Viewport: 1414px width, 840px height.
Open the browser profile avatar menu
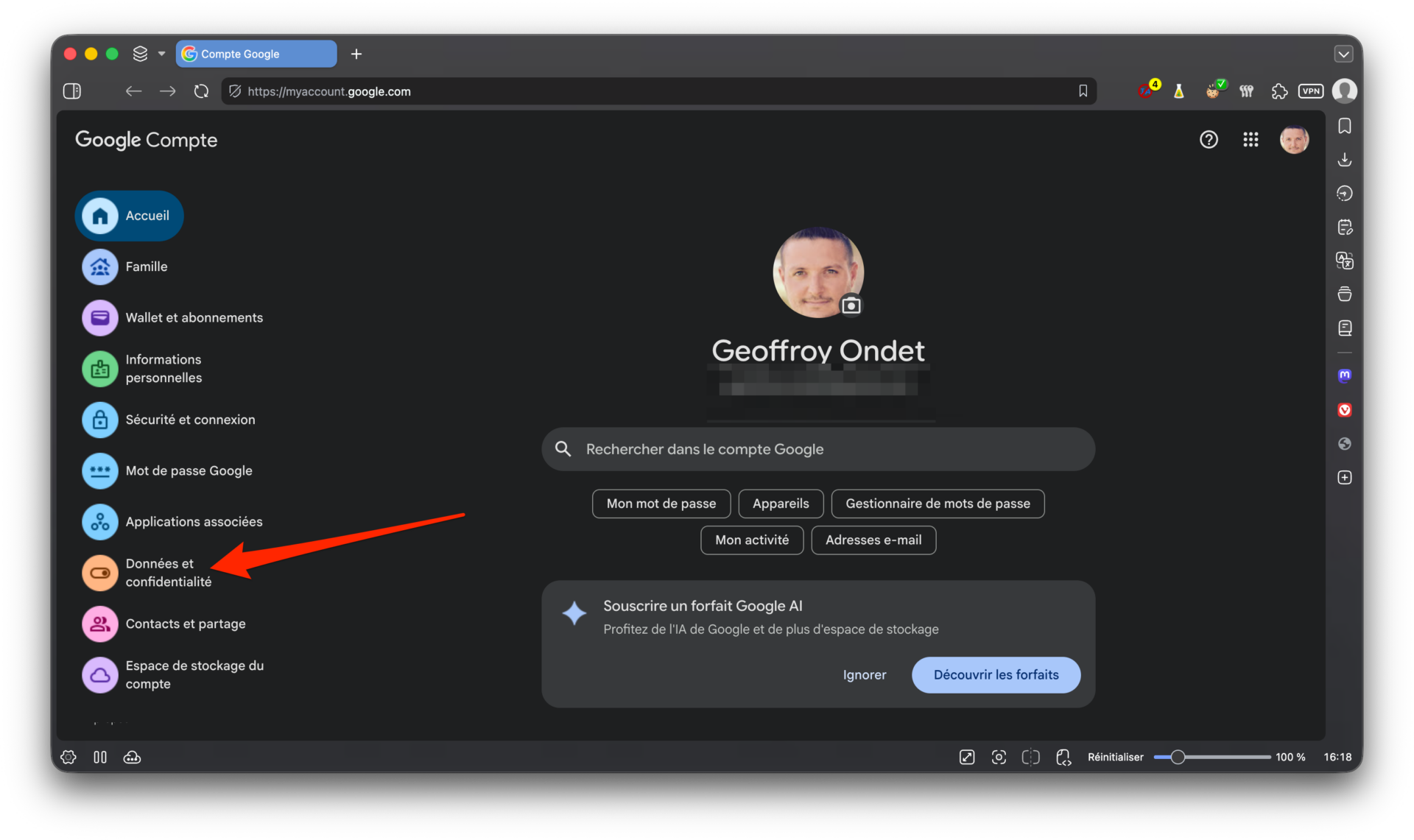coord(1345,91)
